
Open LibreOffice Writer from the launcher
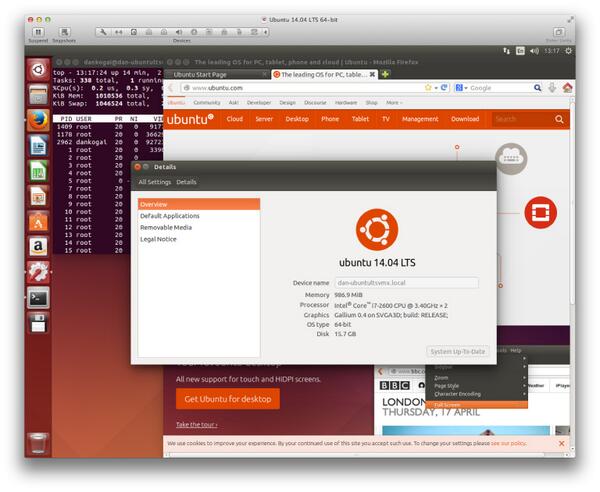pos(38,146)
